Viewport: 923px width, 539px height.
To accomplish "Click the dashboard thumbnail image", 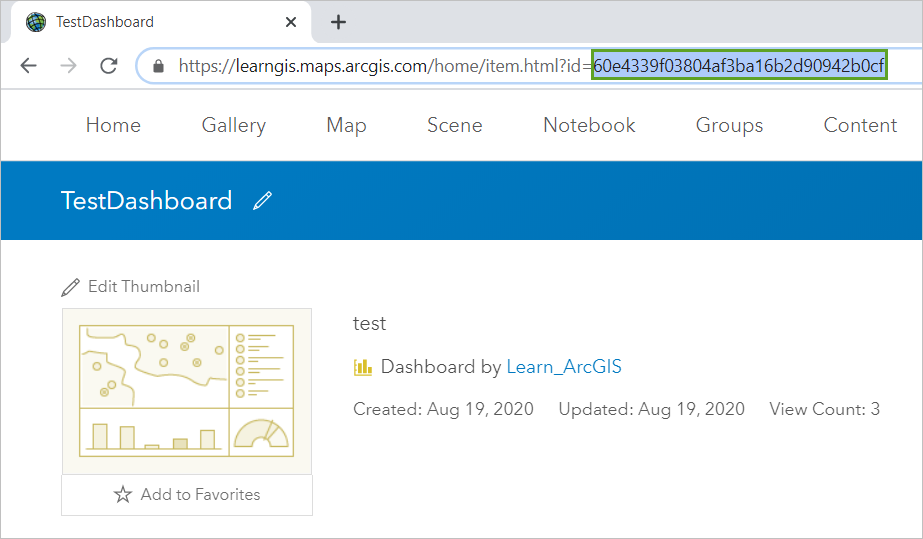I will pos(187,391).
